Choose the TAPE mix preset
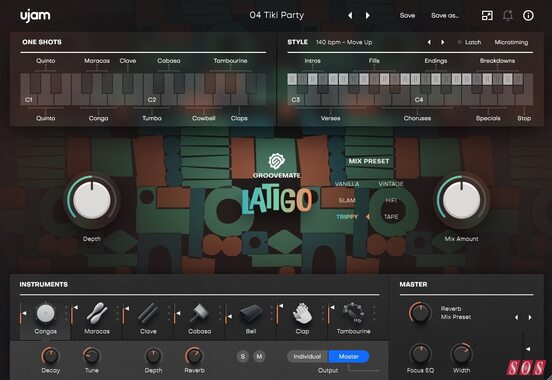The height and width of the screenshot is (380, 552). click(391, 217)
